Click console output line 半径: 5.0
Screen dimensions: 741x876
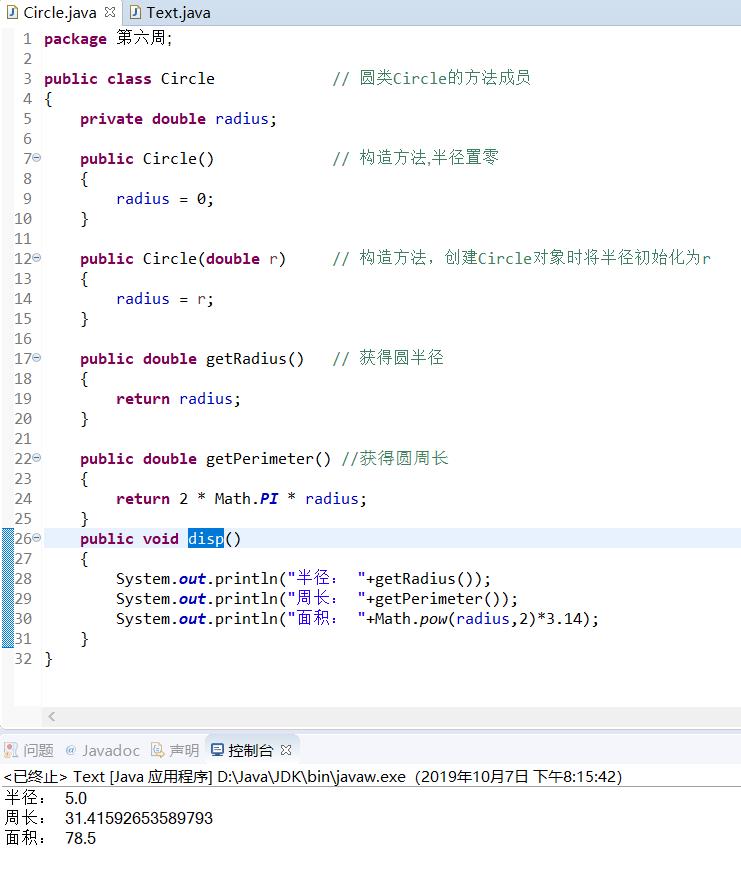[46, 798]
